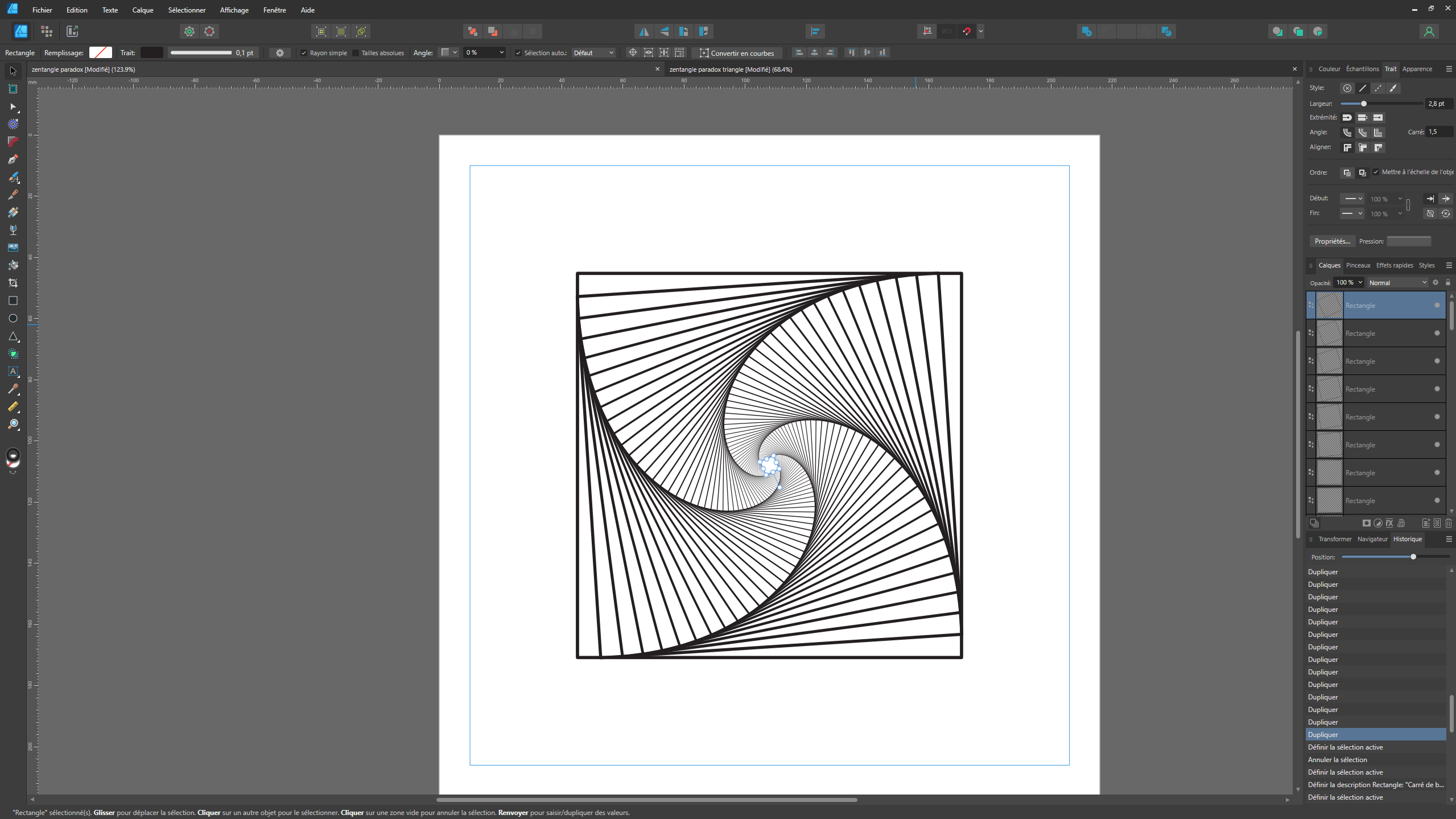Click the Propriétés... button
Viewport: 1456px width, 819px height.
[x=1332, y=241]
